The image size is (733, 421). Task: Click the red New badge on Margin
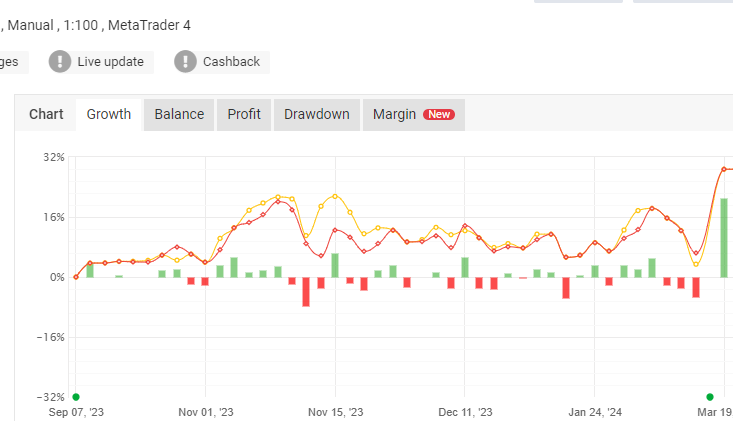click(x=439, y=114)
